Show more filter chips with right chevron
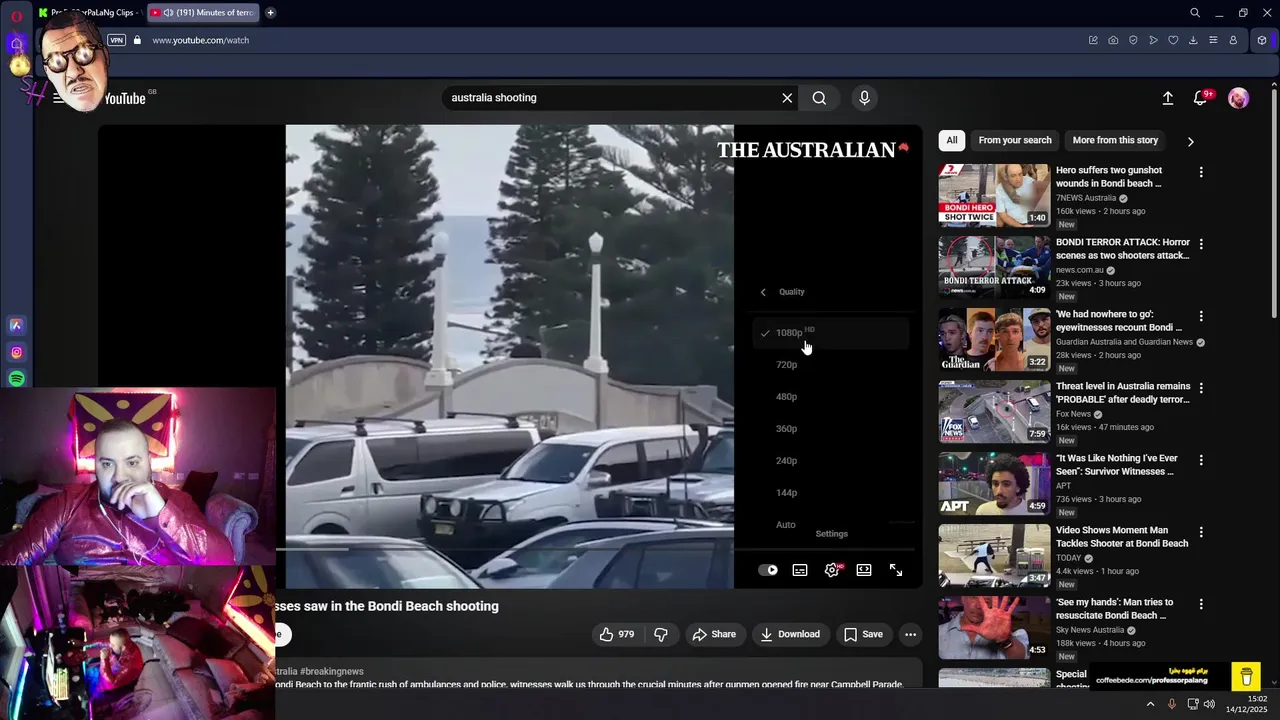Image resolution: width=1280 pixels, height=720 pixels. pos(1190,141)
